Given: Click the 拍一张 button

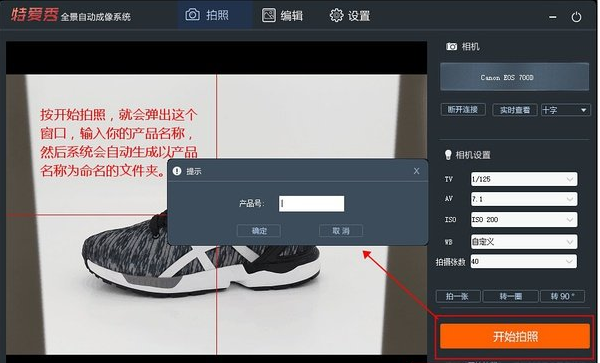Looking at the screenshot, I should point(458,296).
